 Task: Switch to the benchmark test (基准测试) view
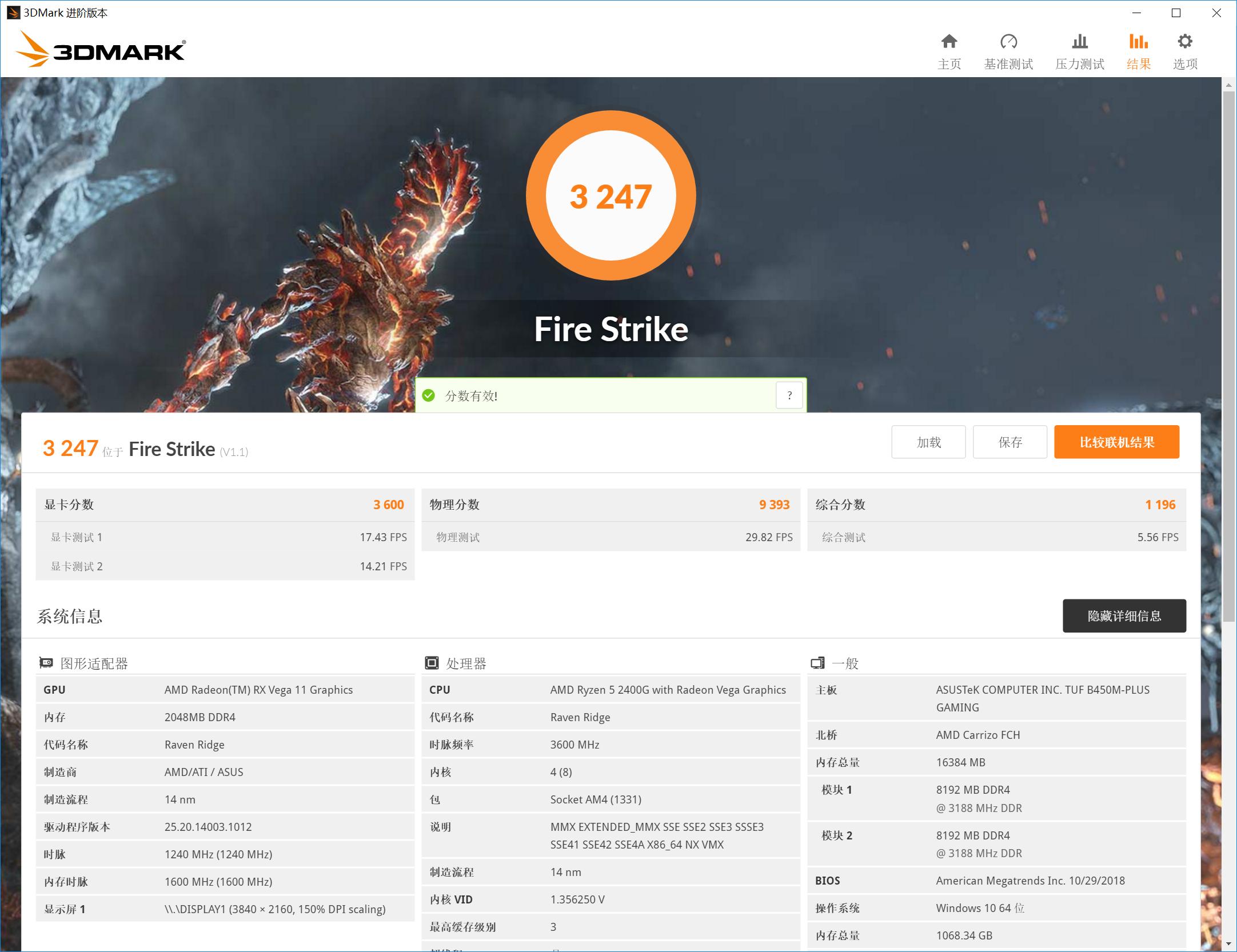[x=1009, y=50]
